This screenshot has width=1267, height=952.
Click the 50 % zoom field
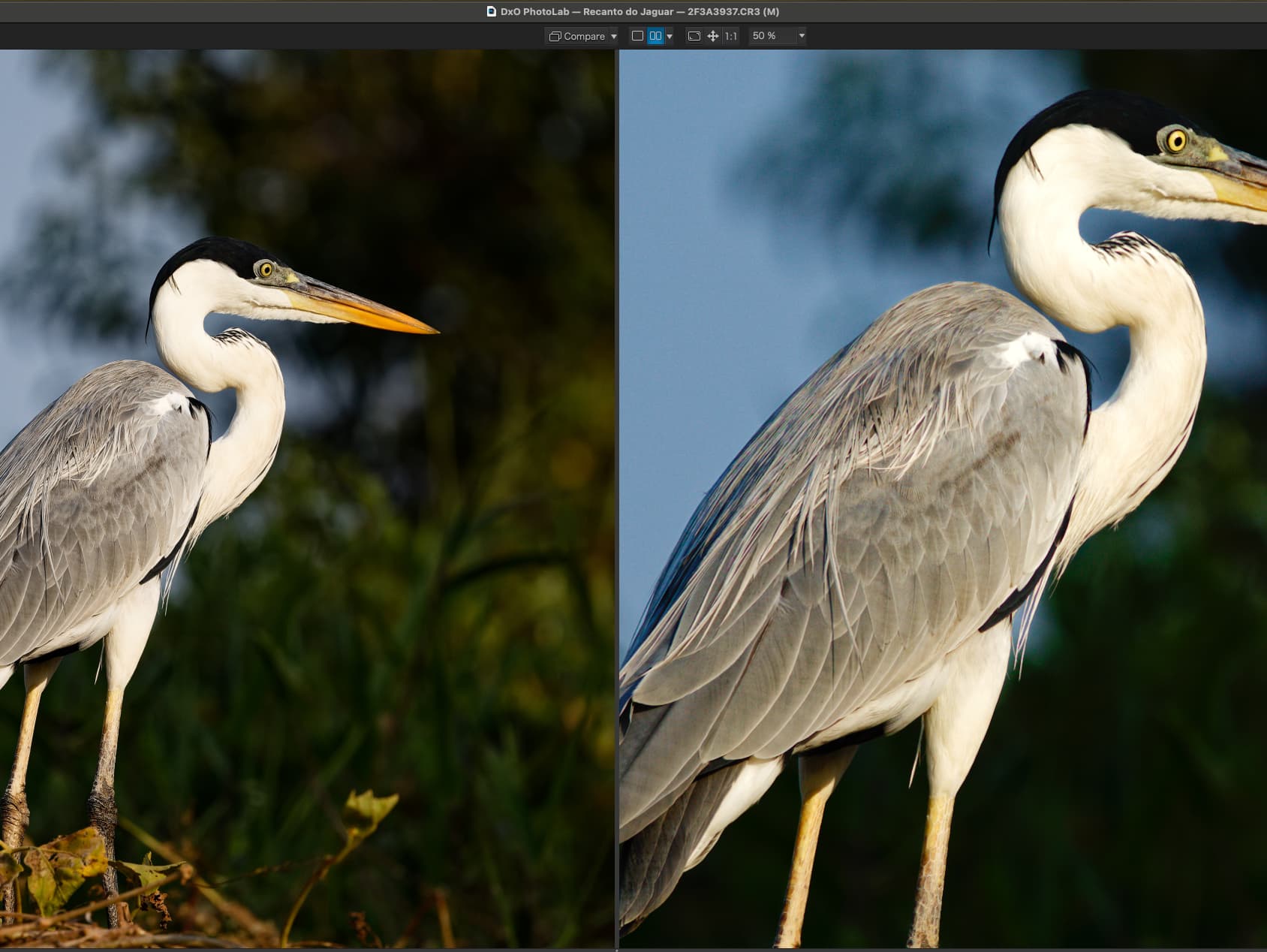coord(772,36)
